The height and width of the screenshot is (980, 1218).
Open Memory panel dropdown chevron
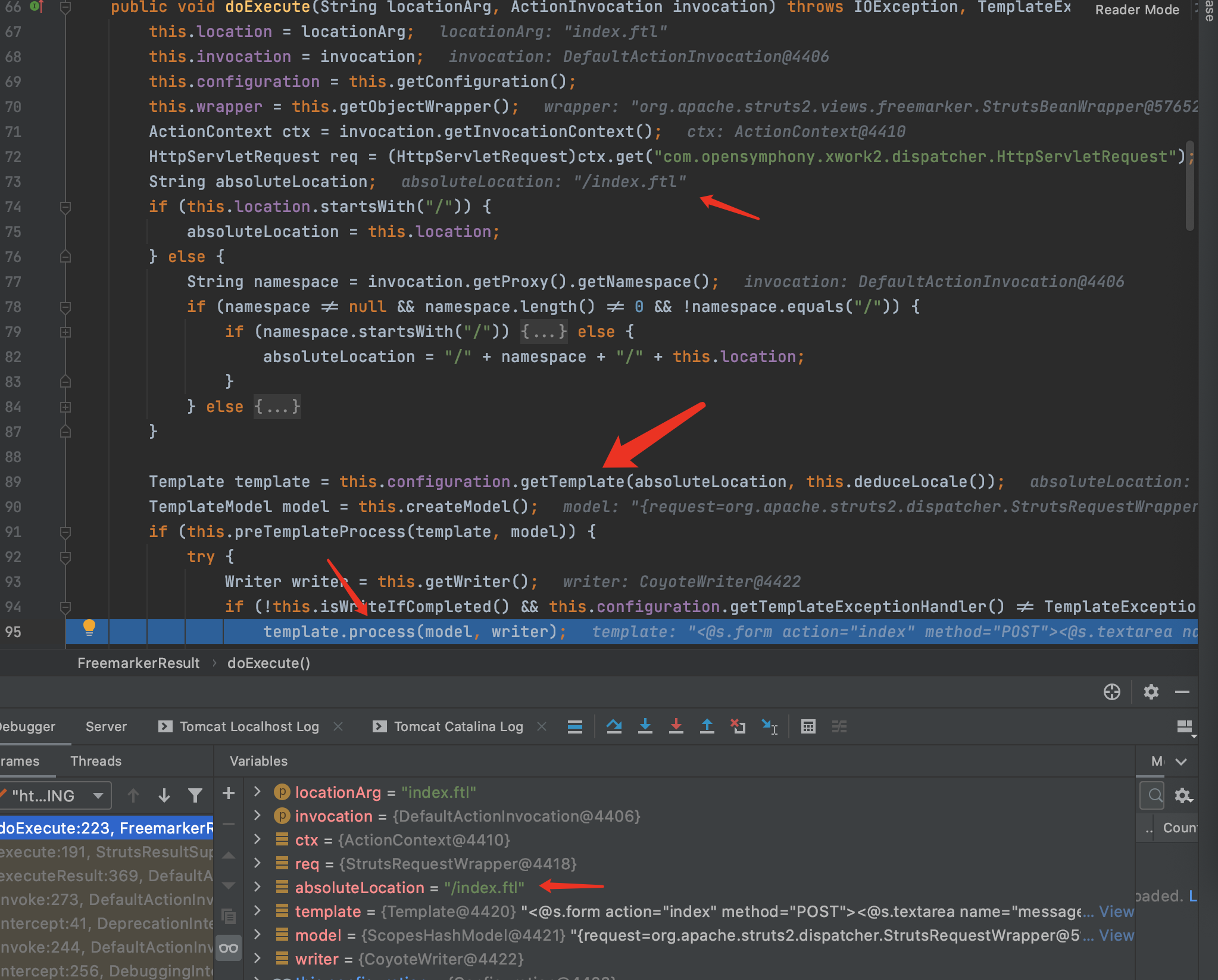(x=1182, y=761)
